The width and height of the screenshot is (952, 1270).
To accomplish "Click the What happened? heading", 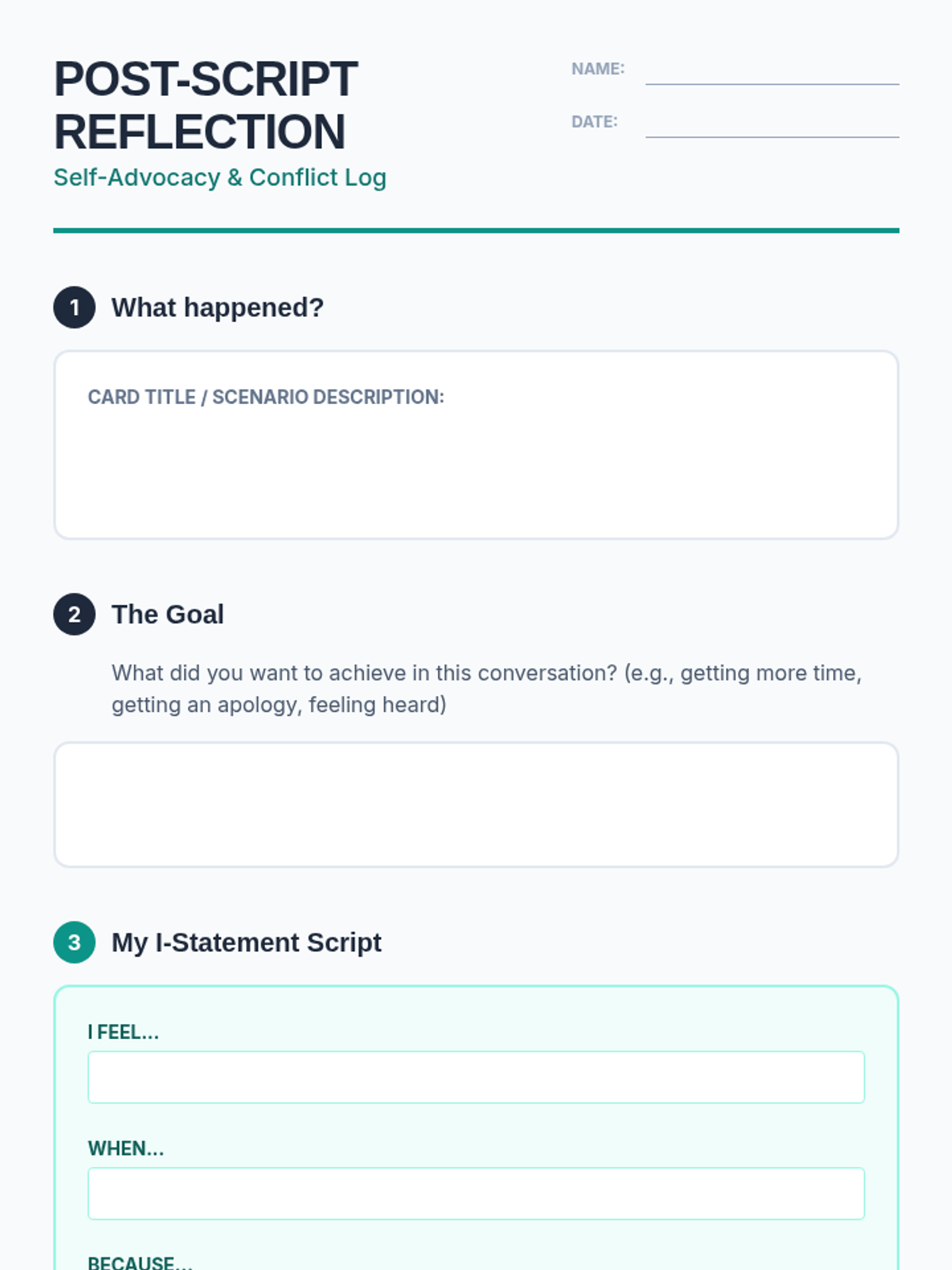I will 217,307.
